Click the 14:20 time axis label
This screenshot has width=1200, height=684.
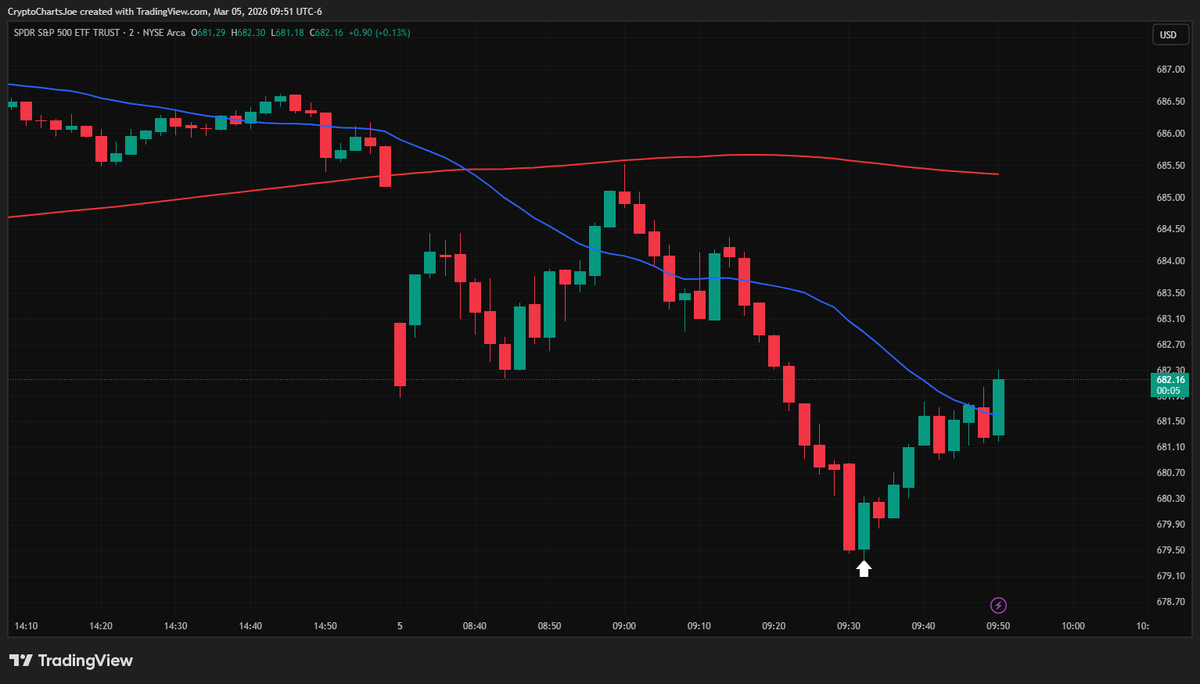click(101, 626)
